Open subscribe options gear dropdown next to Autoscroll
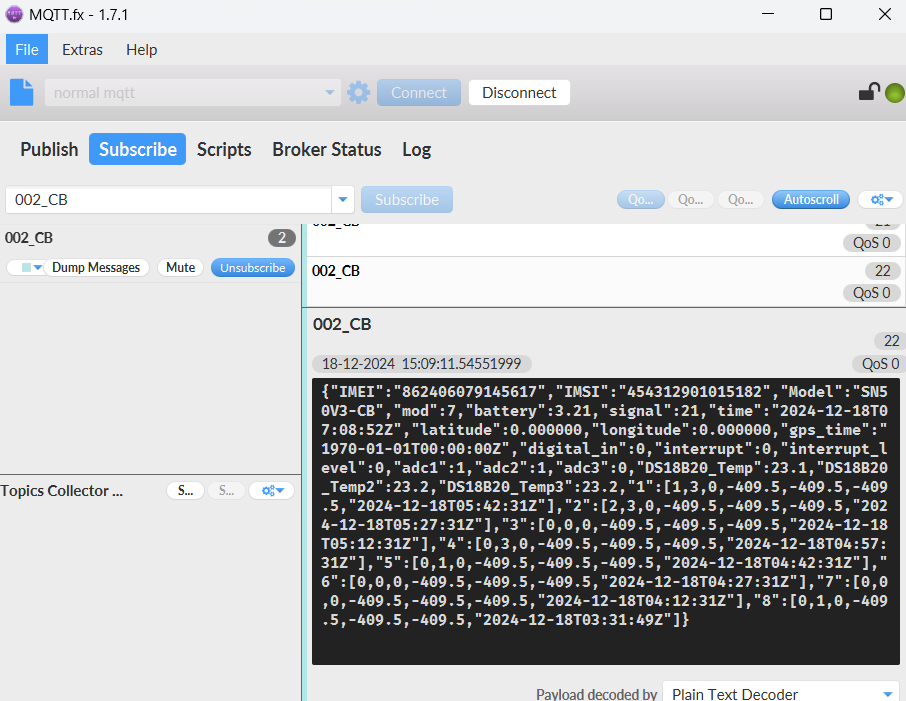Image resolution: width=906 pixels, height=701 pixels. point(881,199)
